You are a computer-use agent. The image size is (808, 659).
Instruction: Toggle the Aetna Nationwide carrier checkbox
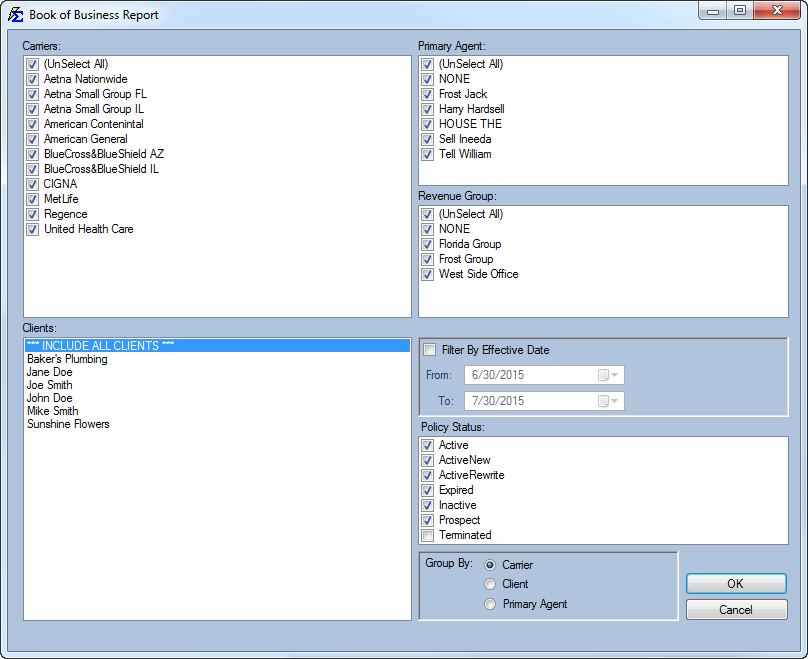click(32, 79)
